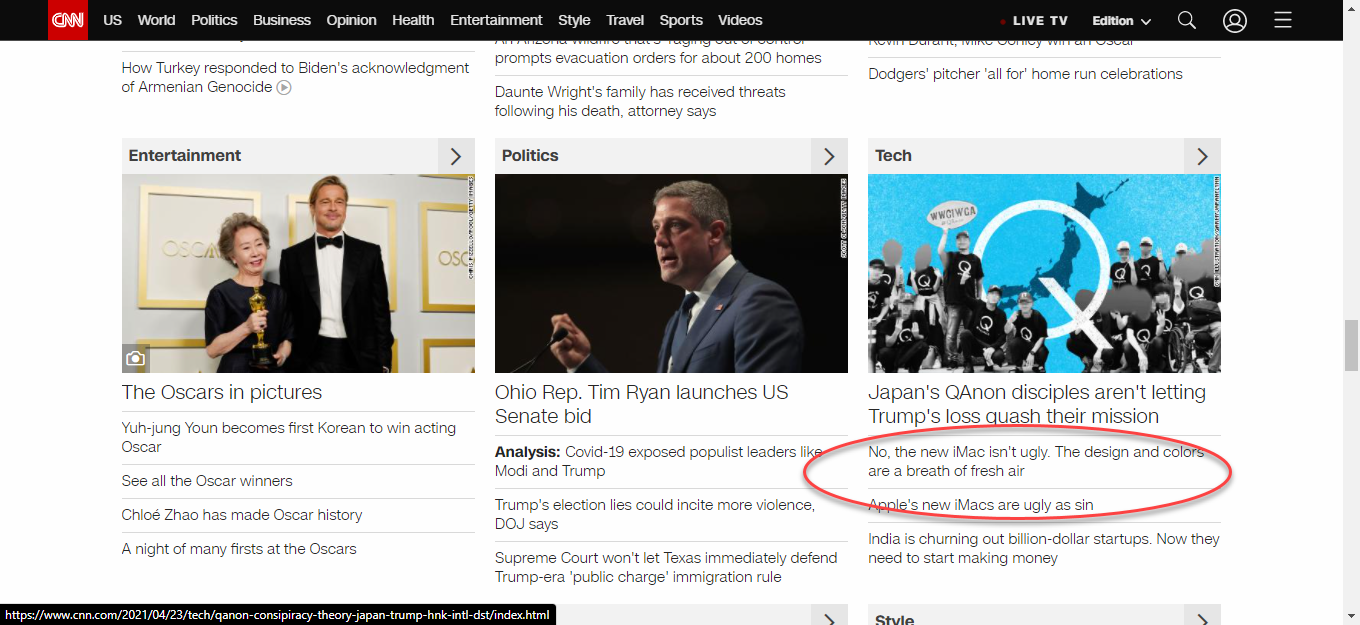1360x625 pixels.
Task: Open the user account profile icon
Action: 1235,20
